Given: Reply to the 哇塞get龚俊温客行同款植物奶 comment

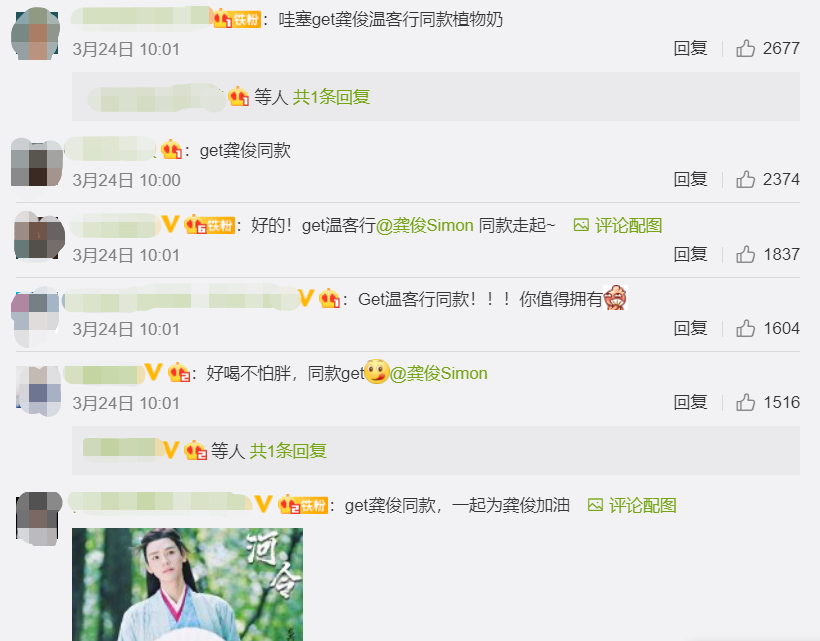Looking at the screenshot, I should click(690, 49).
